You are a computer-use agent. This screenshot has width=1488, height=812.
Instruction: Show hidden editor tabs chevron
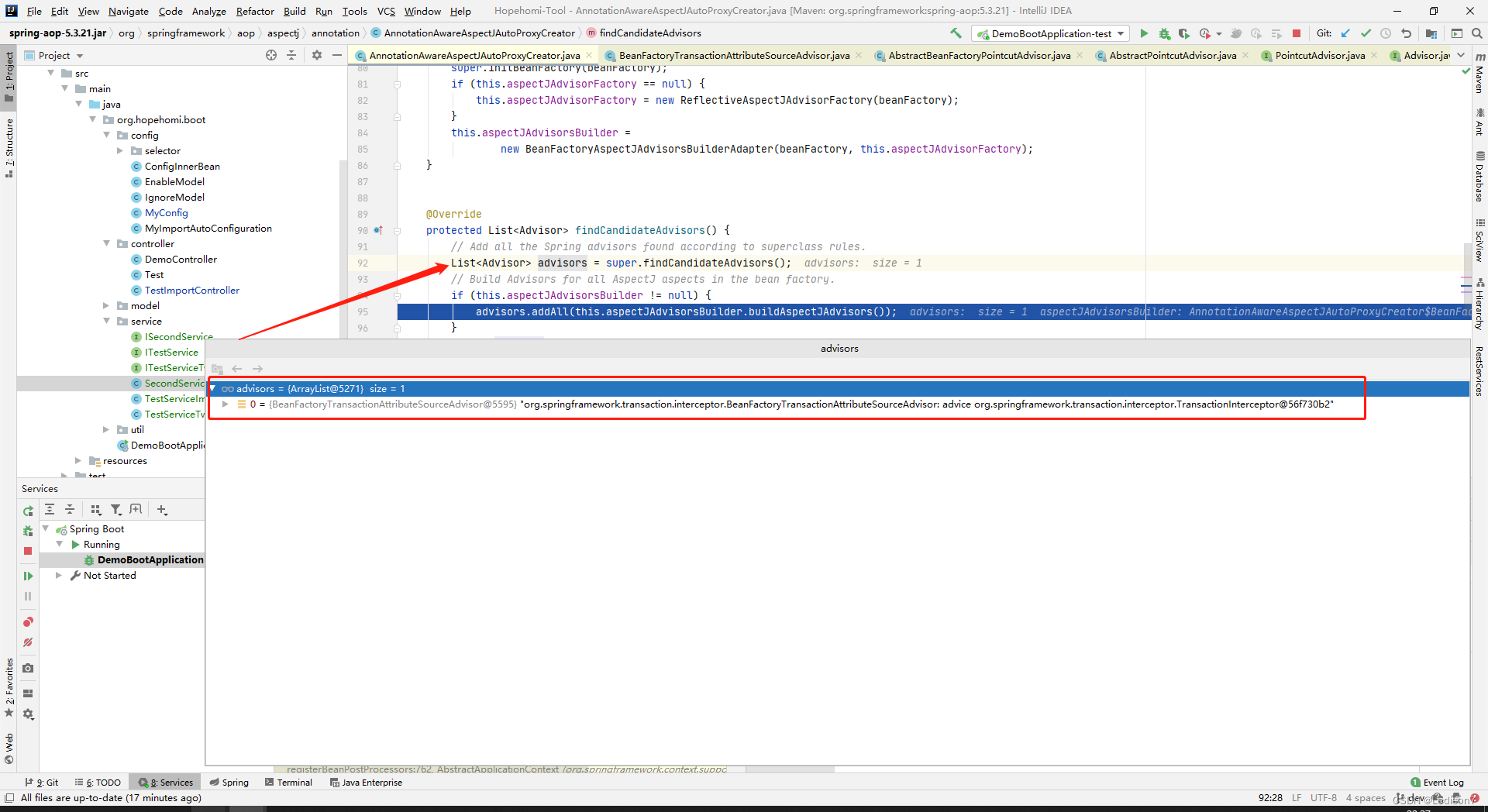tap(1461, 55)
